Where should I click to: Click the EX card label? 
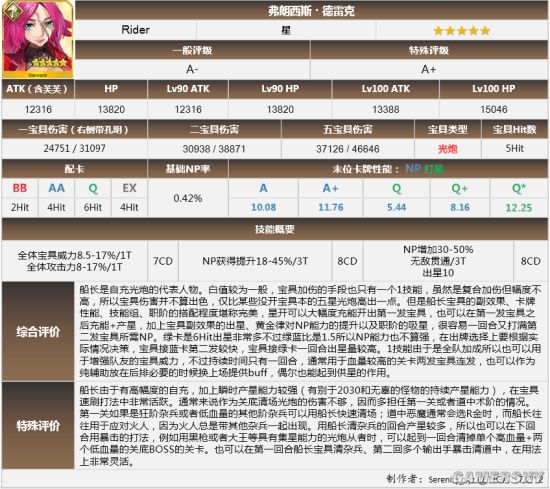tap(129, 188)
